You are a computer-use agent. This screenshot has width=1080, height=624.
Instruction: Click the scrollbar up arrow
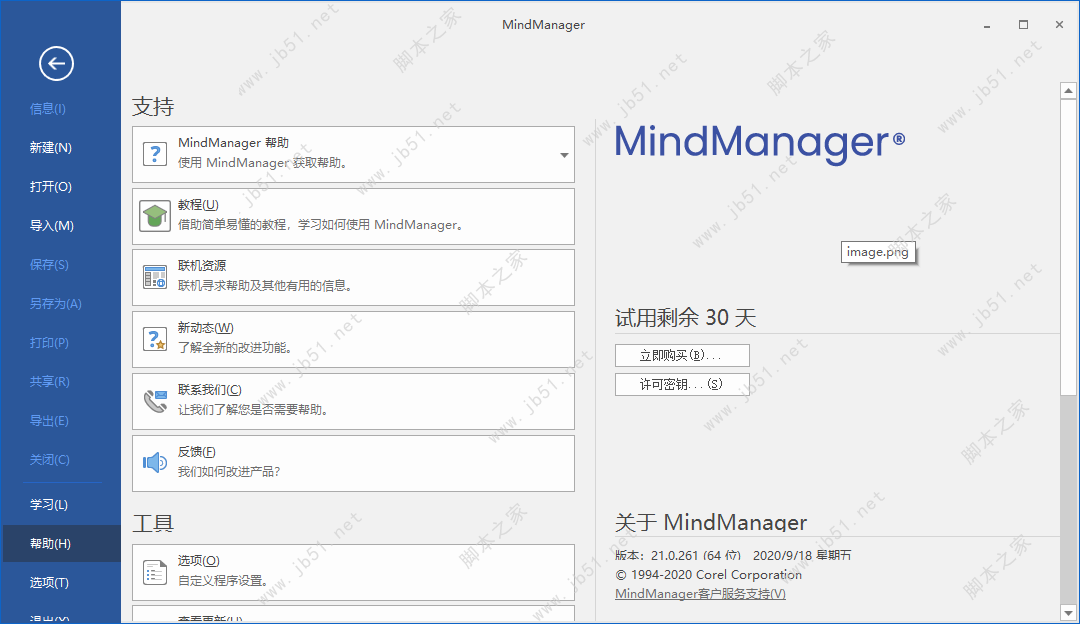(x=1068, y=90)
